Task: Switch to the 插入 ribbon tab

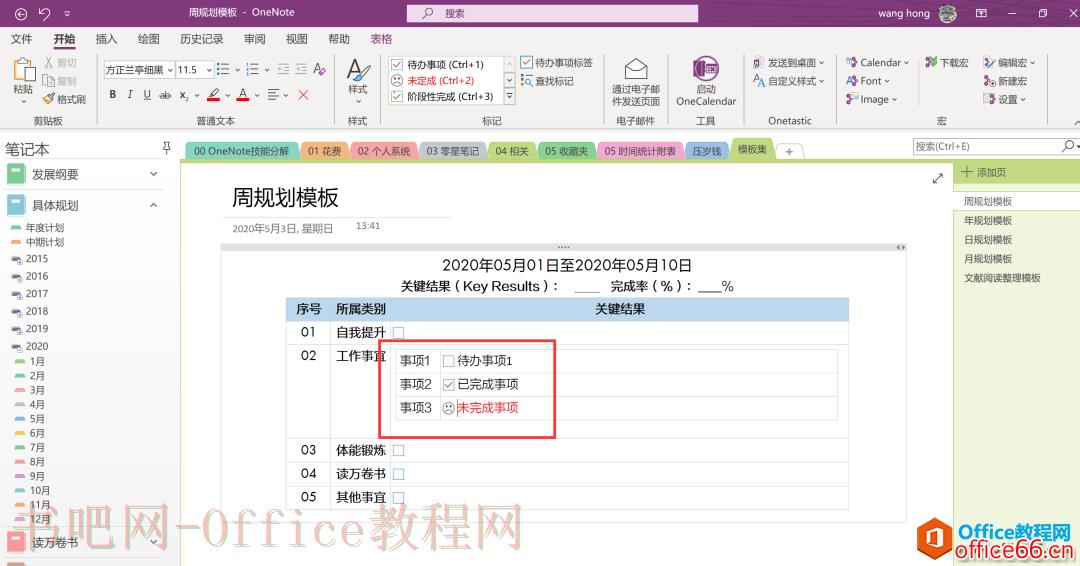Action: click(106, 39)
